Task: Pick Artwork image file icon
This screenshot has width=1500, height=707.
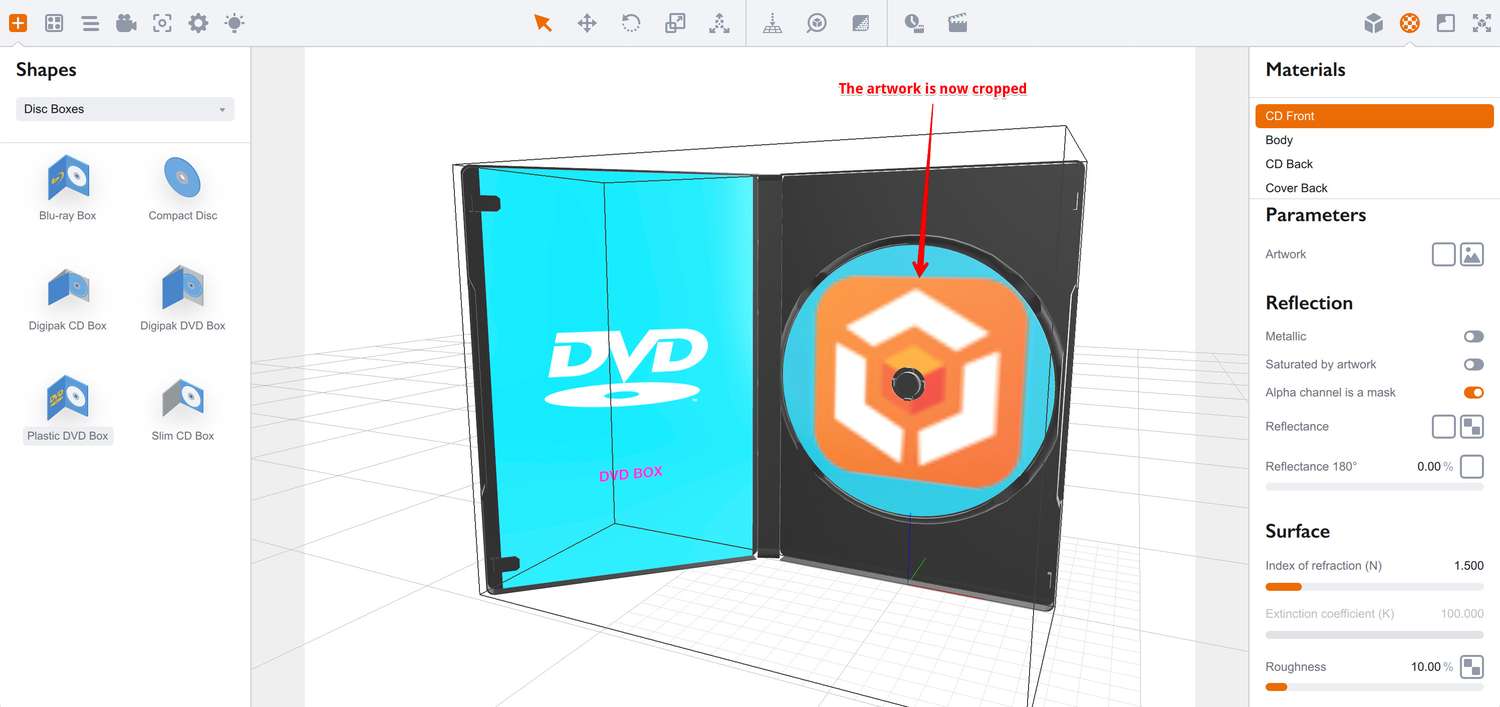Action: click(x=1472, y=254)
